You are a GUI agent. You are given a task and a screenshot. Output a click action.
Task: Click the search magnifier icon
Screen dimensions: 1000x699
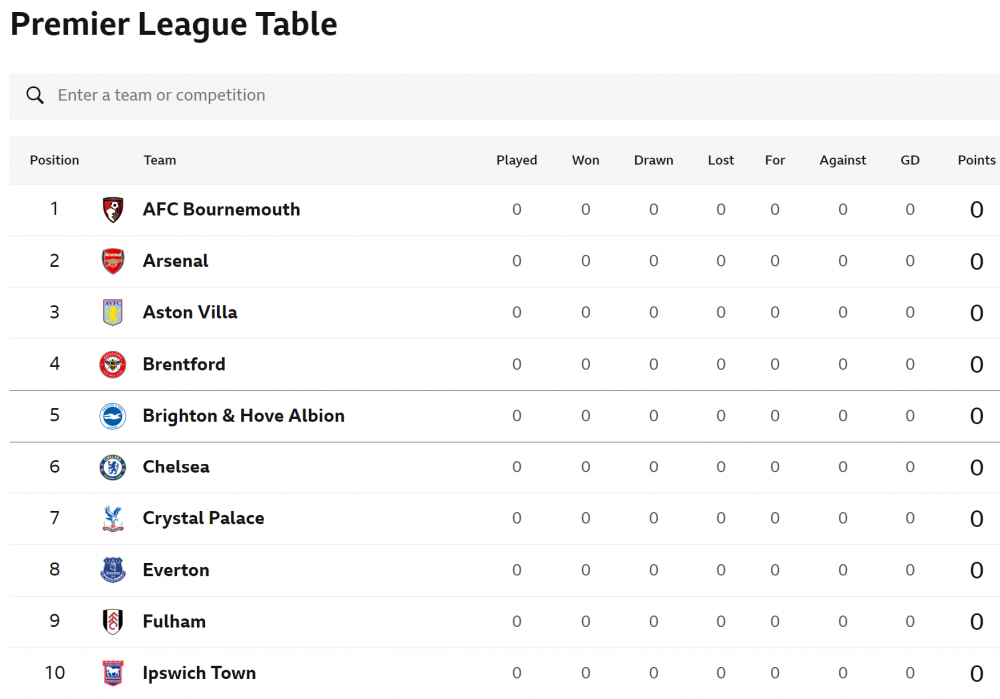coord(35,96)
